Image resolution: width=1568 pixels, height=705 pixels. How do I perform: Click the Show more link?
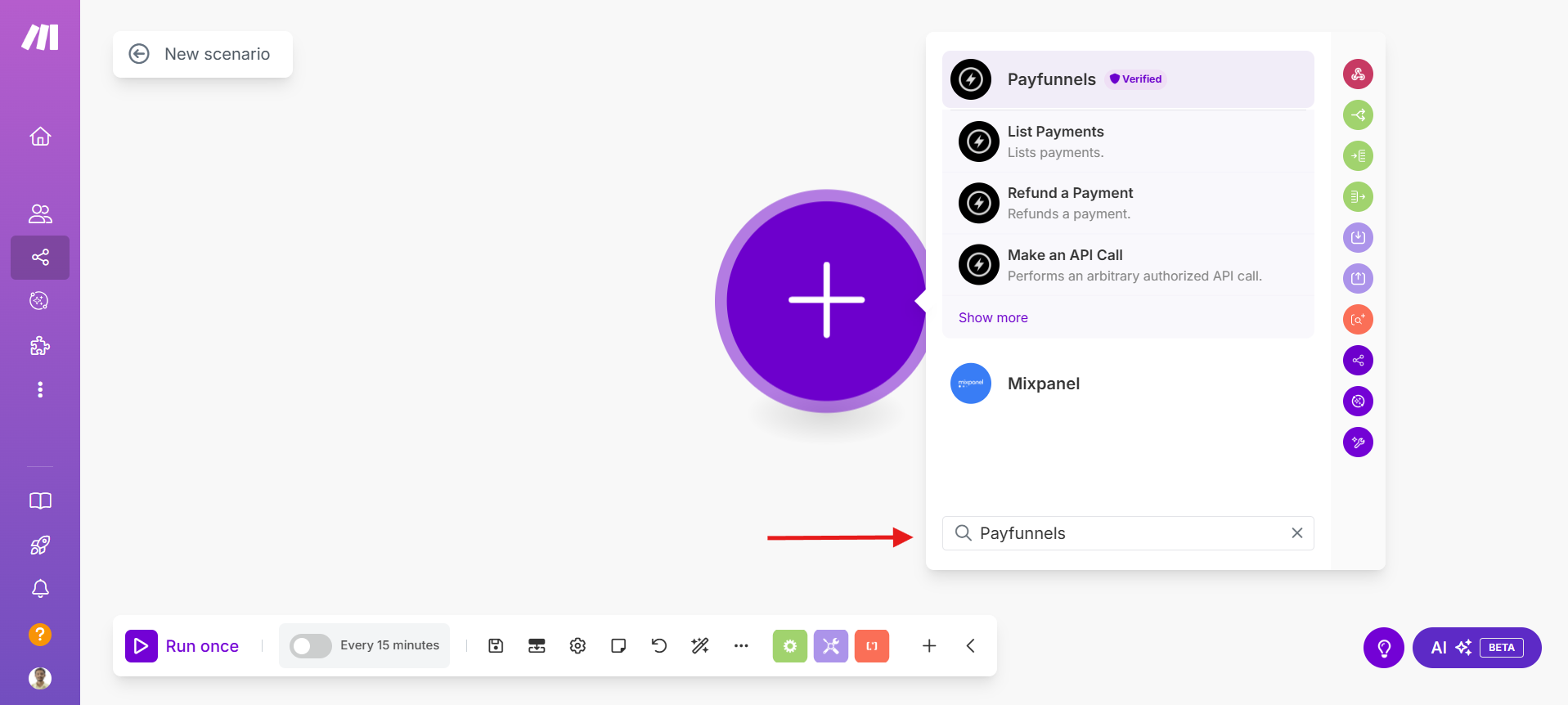click(993, 317)
